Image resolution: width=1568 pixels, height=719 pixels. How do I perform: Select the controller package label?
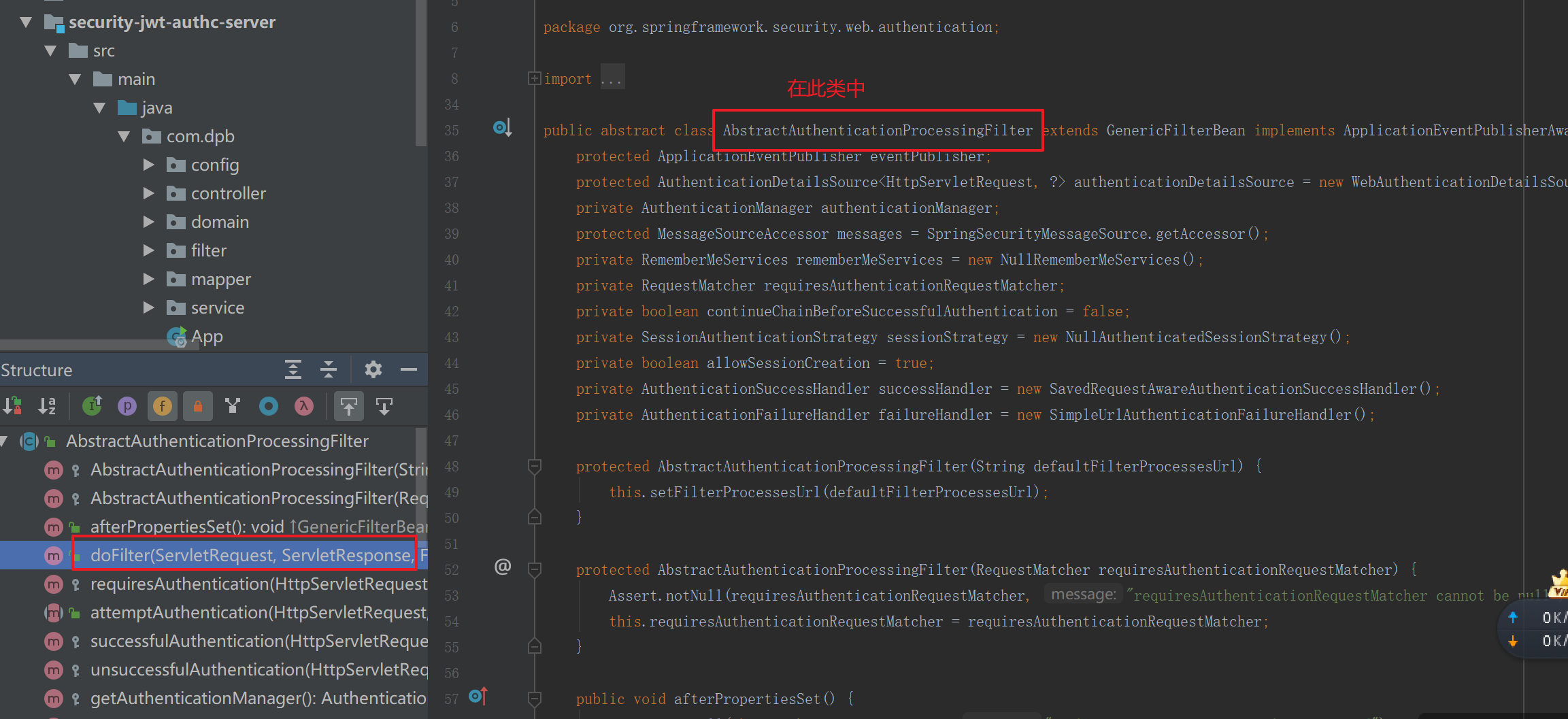point(229,193)
